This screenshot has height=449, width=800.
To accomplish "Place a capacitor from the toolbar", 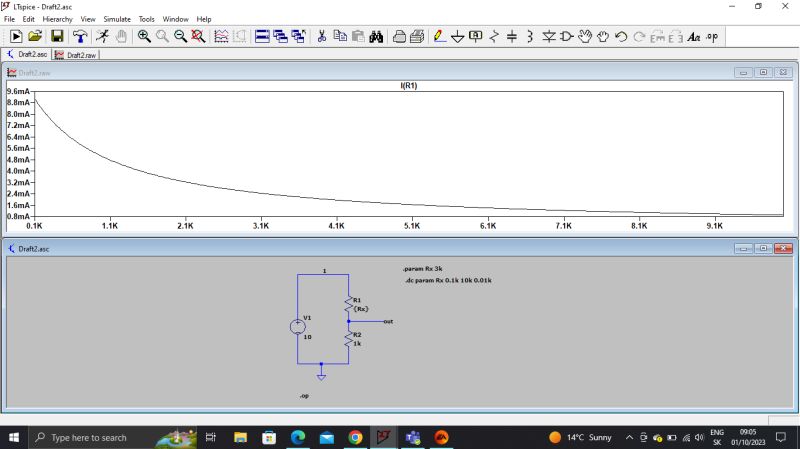I will click(512, 36).
